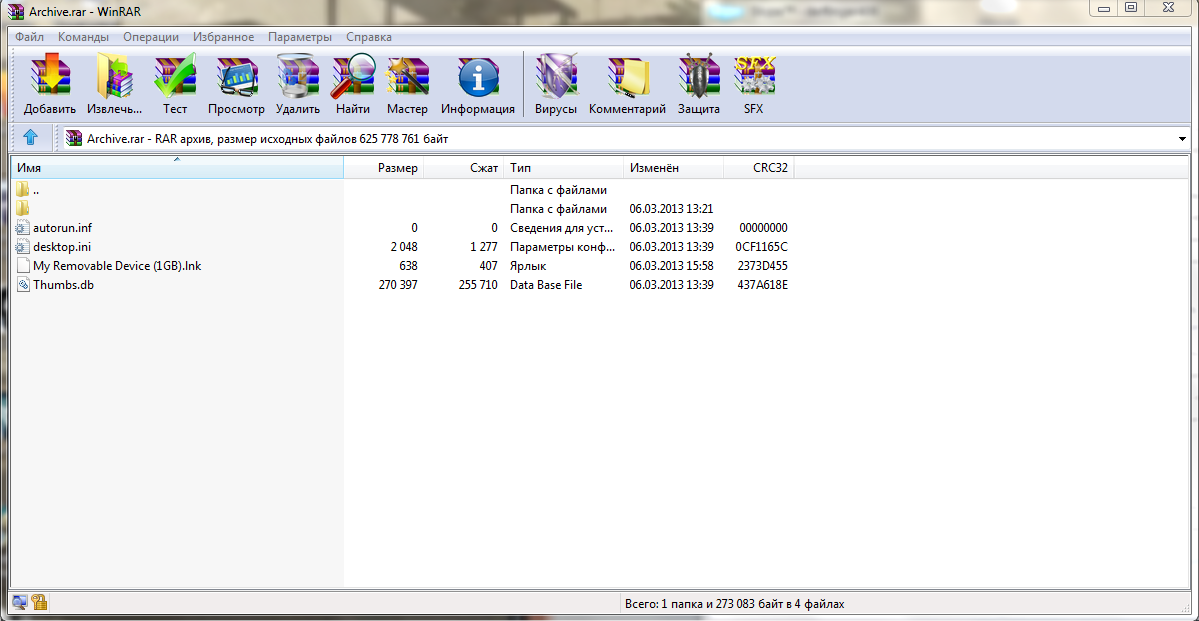Click the SFX archive conversion icon
Viewport: 1199px width, 621px height.
click(754, 76)
